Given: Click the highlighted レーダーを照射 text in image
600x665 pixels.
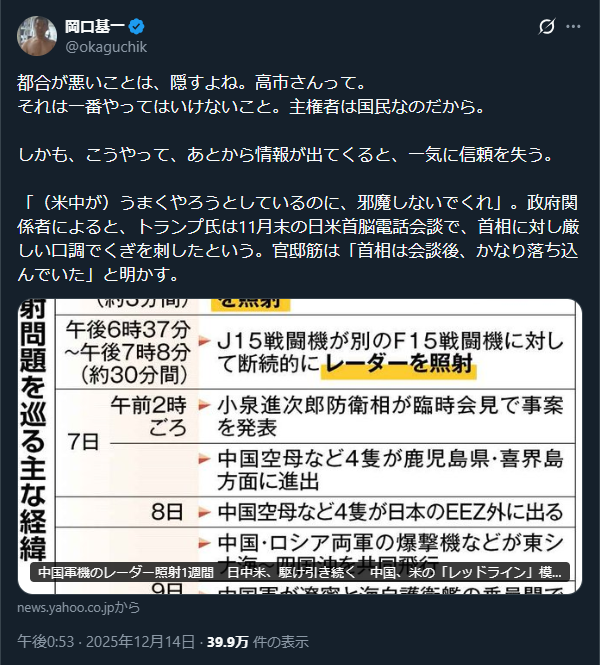Looking at the screenshot, I should pos(399,364).
